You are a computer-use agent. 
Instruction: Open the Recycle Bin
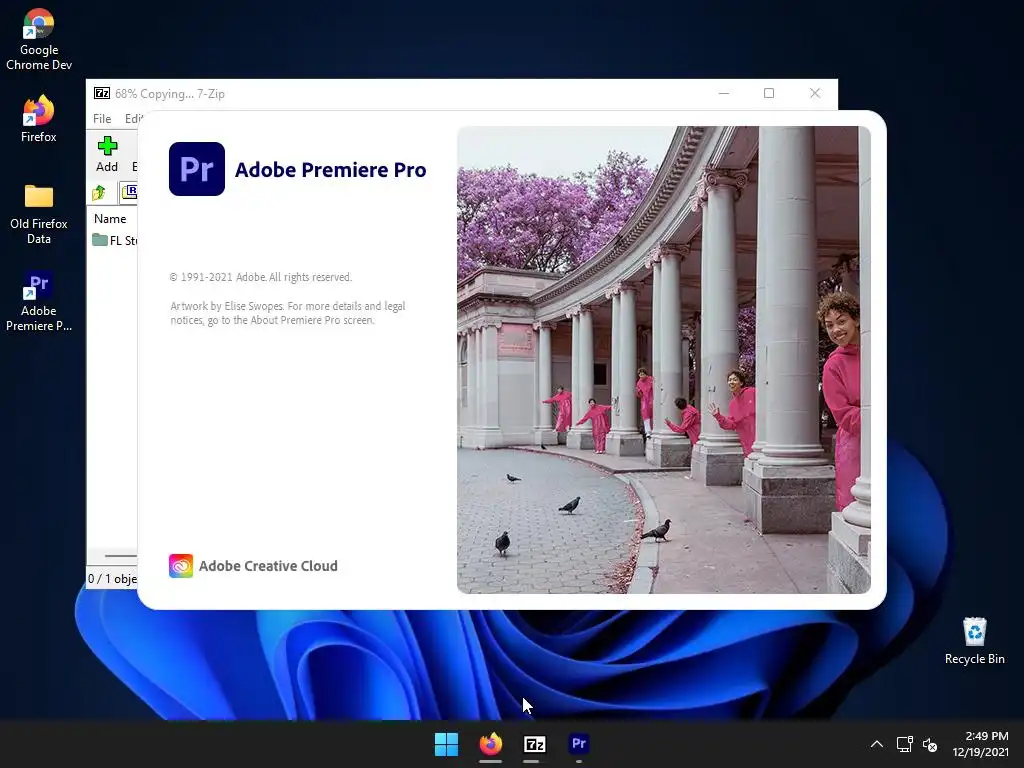pyautogui.click(x=974, y=641)
